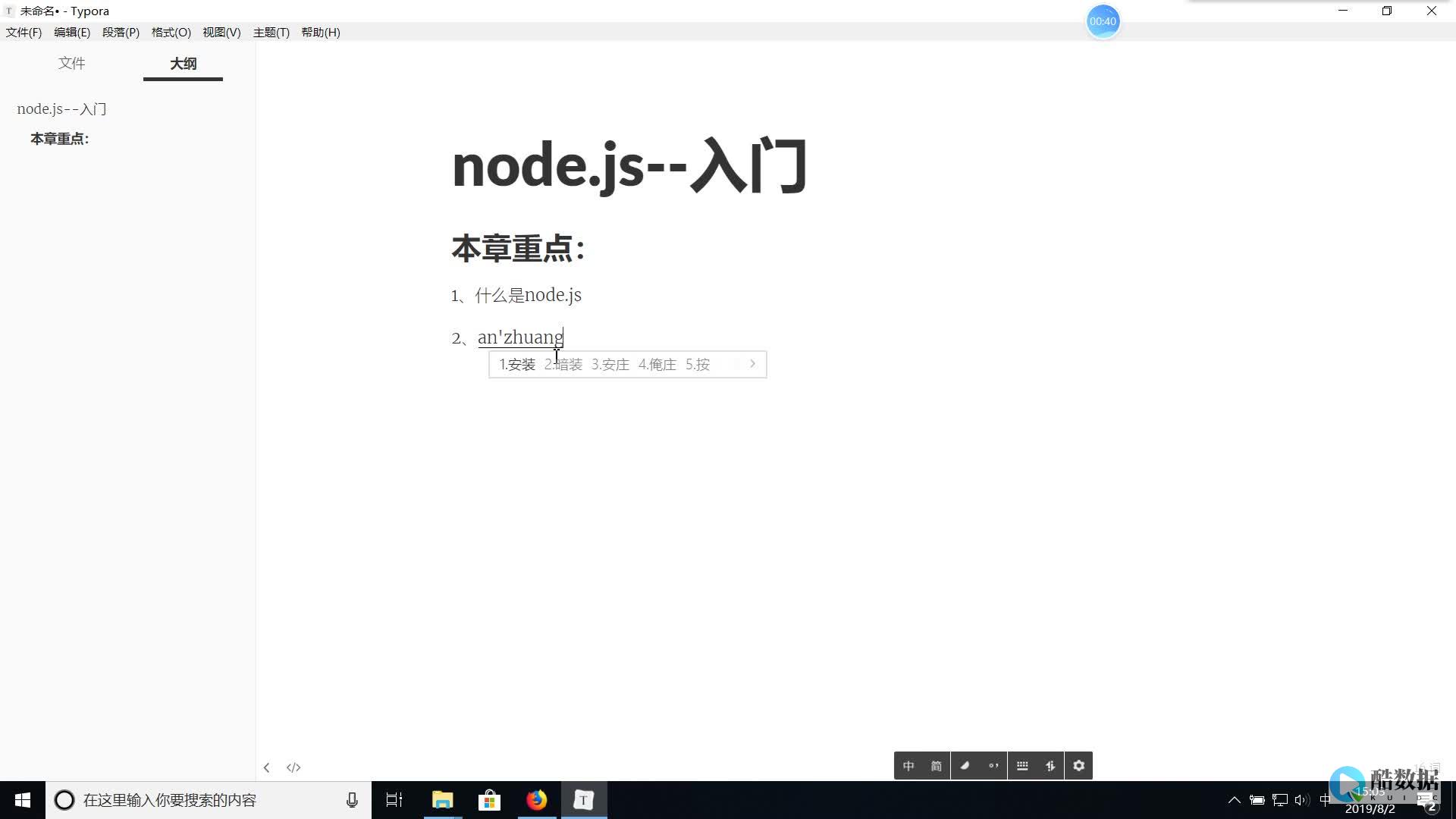Toggle simplified/traditional 简 on IME toolbar
The width and height of the screenshot is (1456, 819).
(937, 766)
